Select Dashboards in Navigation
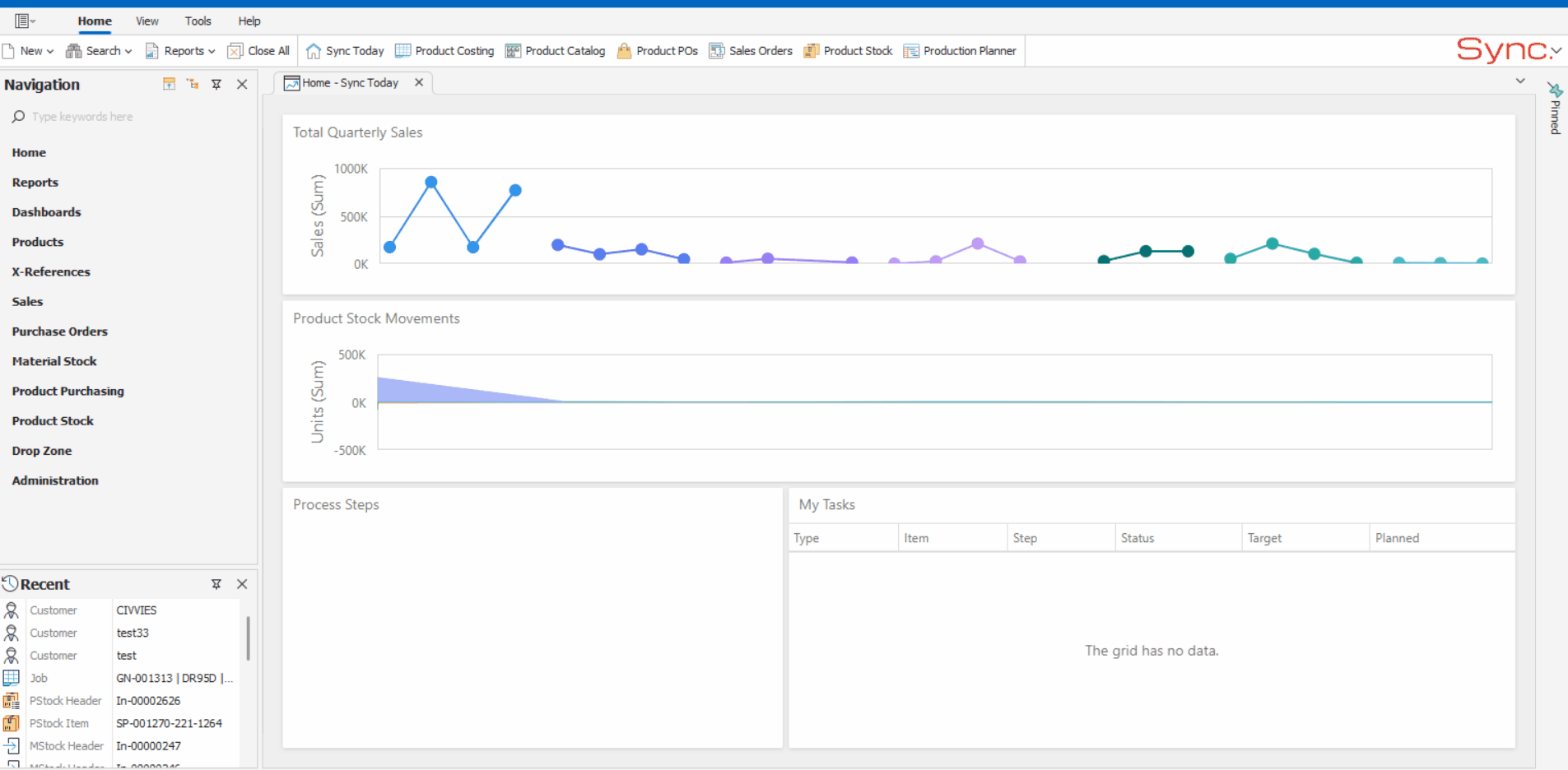1568x770 pixels. (x=47, y=212)
